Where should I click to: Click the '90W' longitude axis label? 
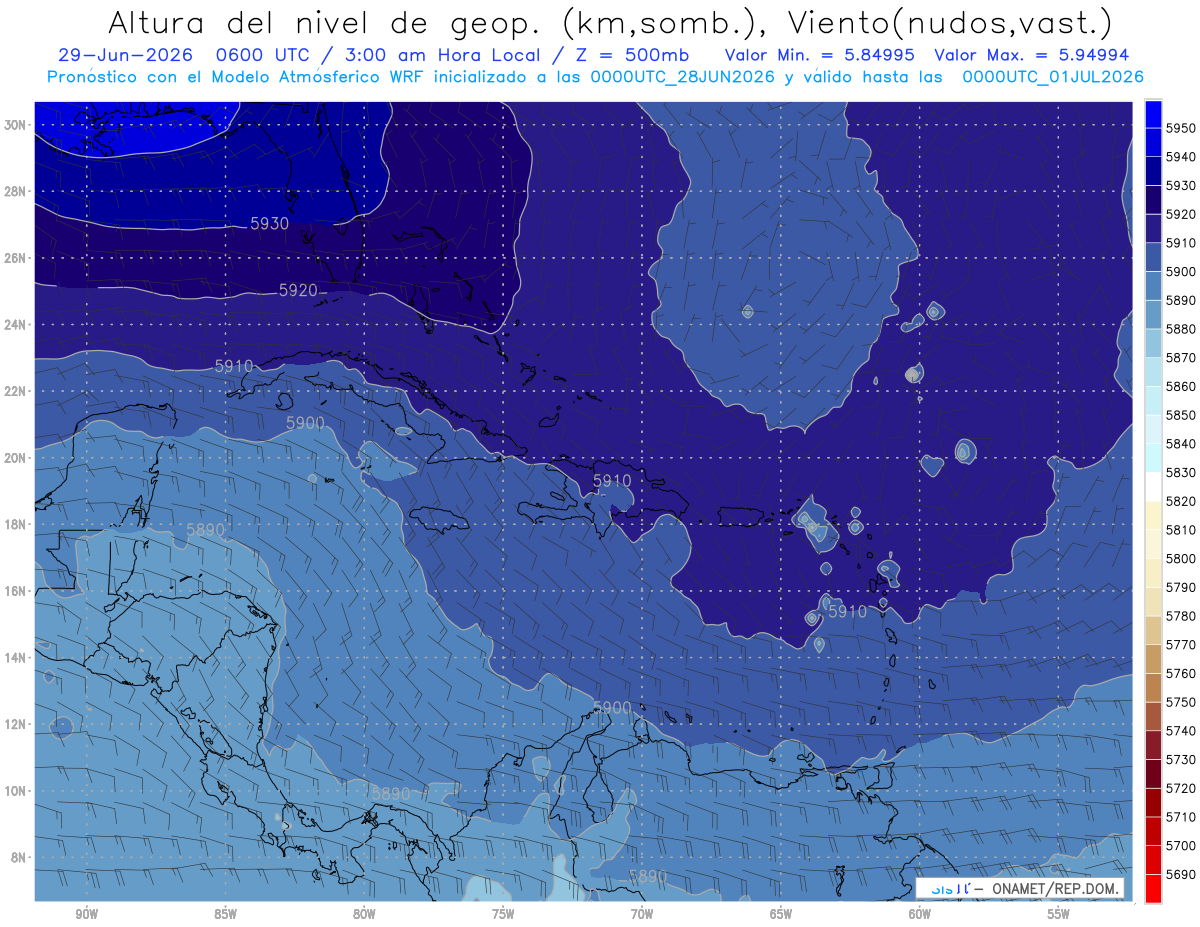click(86, 914)
